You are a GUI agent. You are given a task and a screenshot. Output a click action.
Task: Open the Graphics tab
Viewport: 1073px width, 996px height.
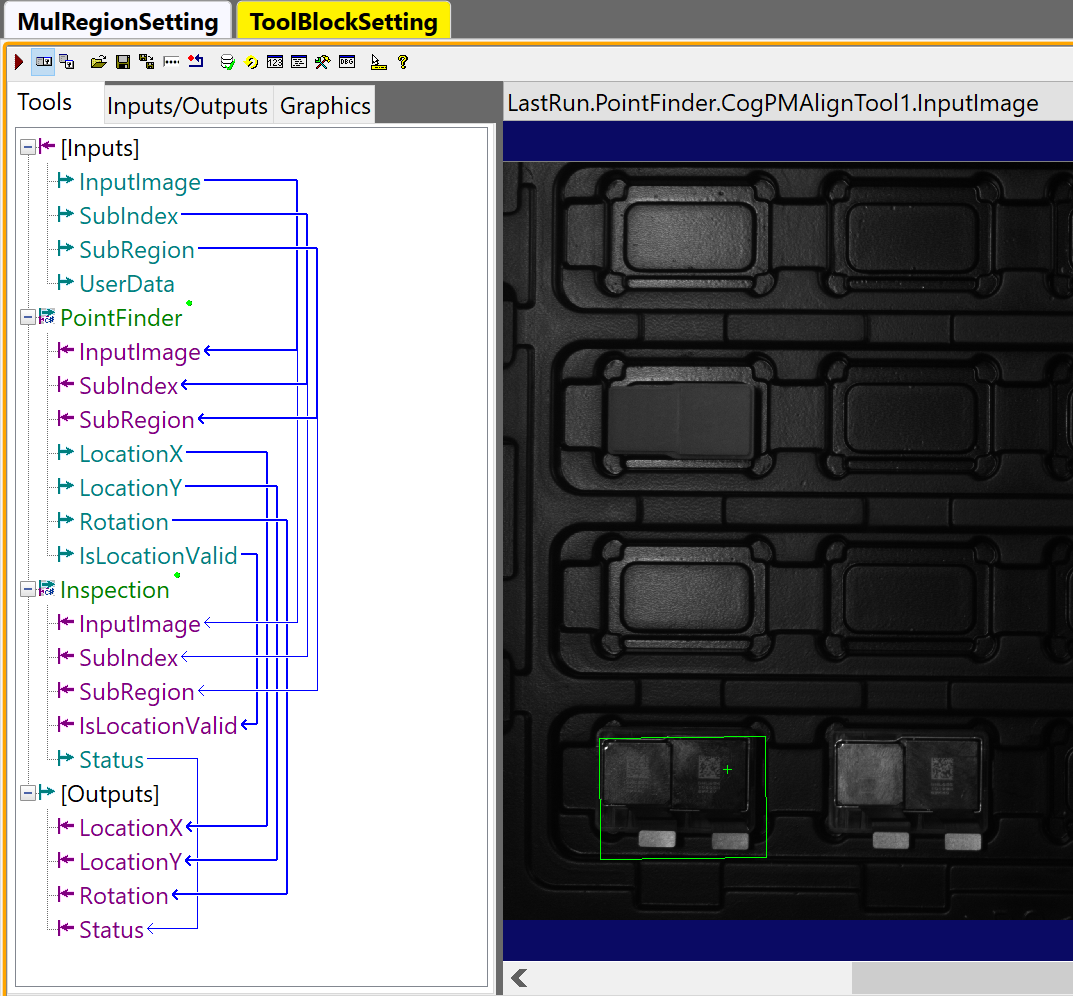pos(325,106)
